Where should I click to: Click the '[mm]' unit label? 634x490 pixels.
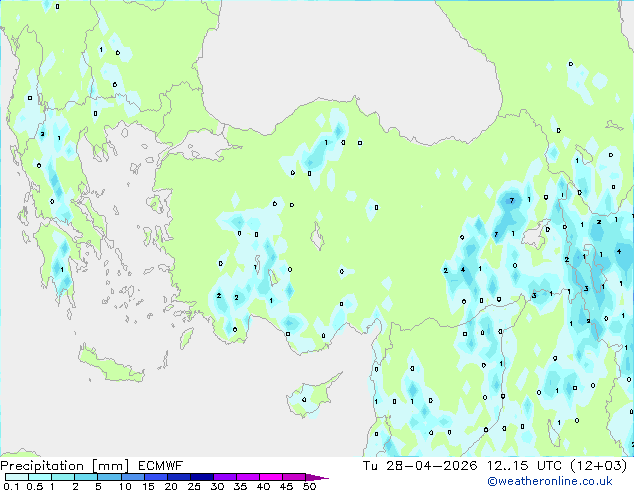(x=110, y=466)
